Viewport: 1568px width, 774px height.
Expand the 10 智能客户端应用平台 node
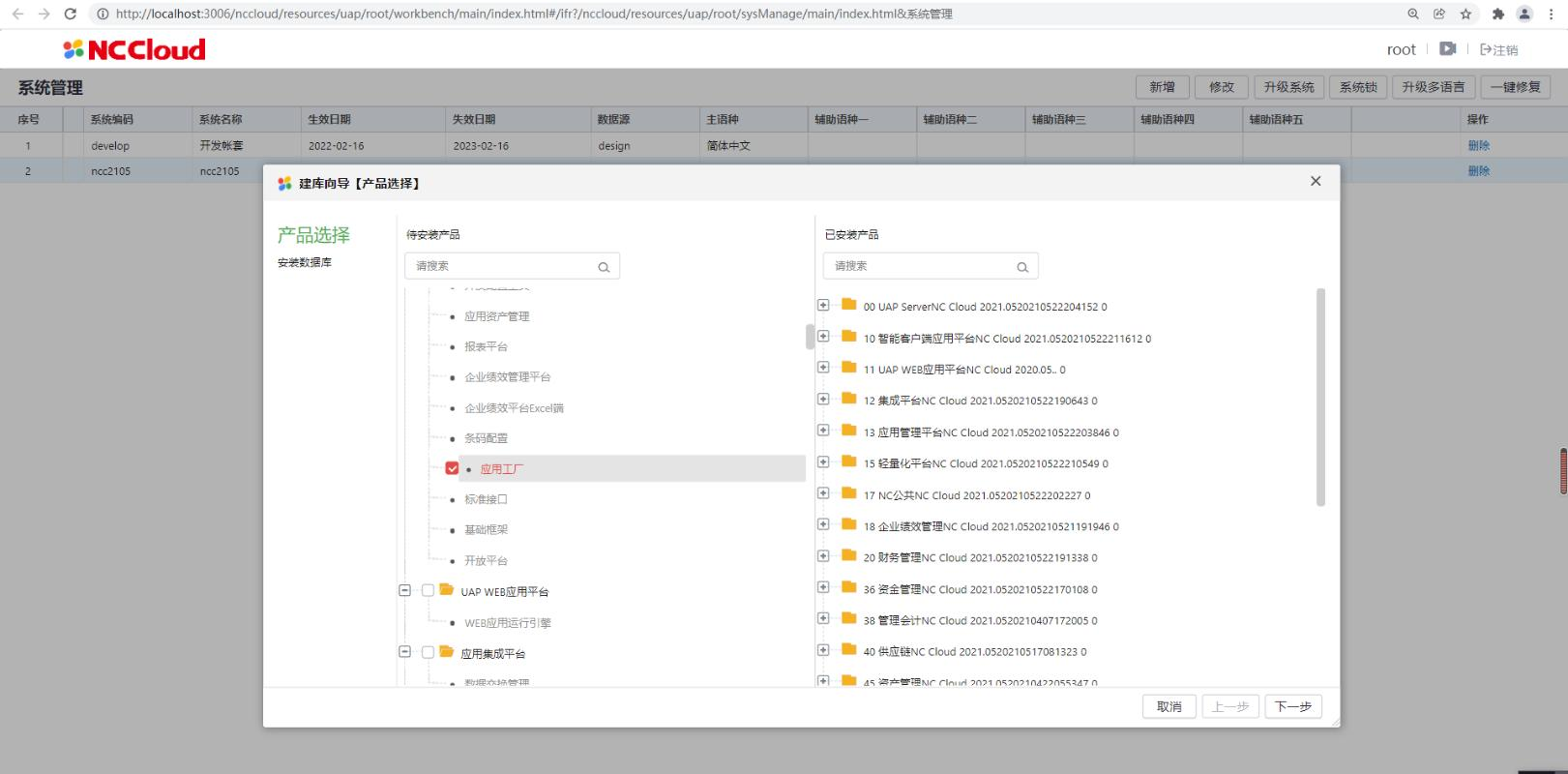pos(823,337)
